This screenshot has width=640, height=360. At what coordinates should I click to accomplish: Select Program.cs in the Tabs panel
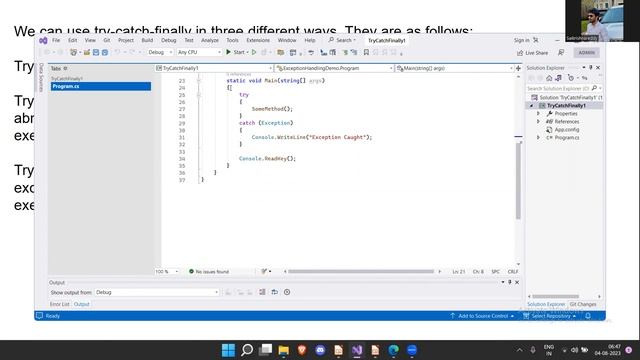click(101, 86)
